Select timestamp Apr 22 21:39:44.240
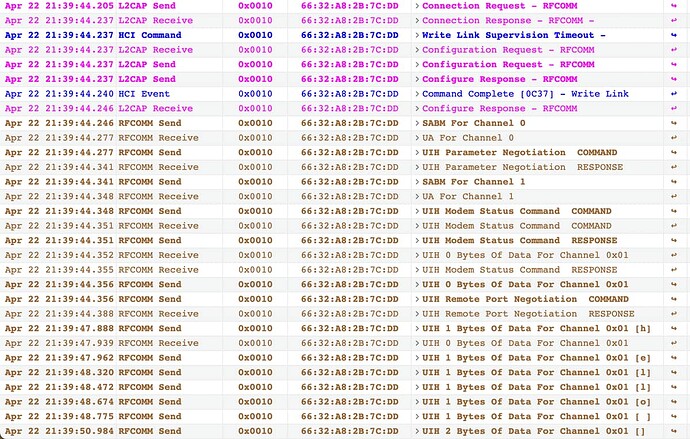This screenshot has width=690, height=439. coord(59,94)
